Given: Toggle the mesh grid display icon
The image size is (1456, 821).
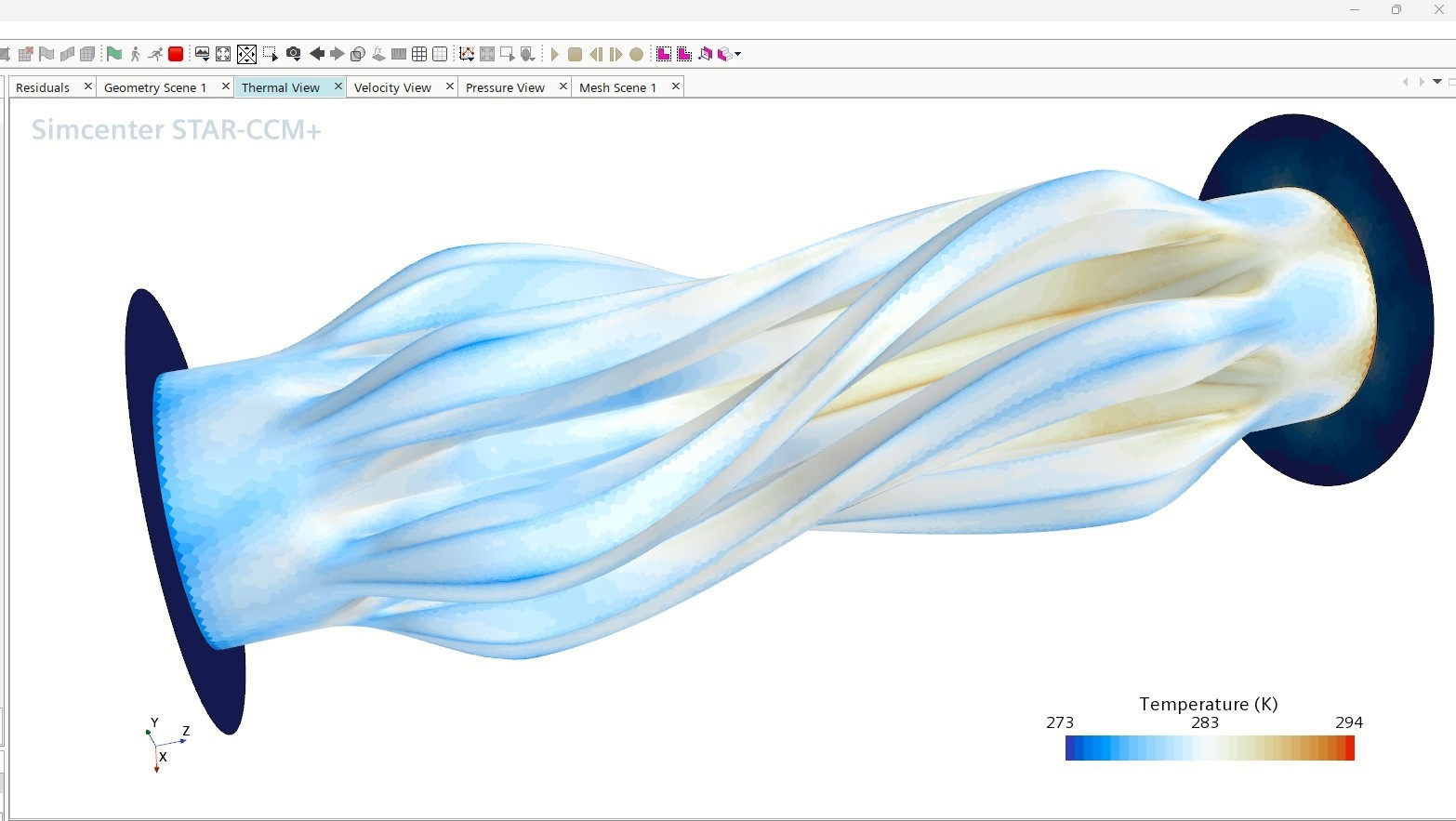Looking at the screenshot, I should [x=419, y=54].
